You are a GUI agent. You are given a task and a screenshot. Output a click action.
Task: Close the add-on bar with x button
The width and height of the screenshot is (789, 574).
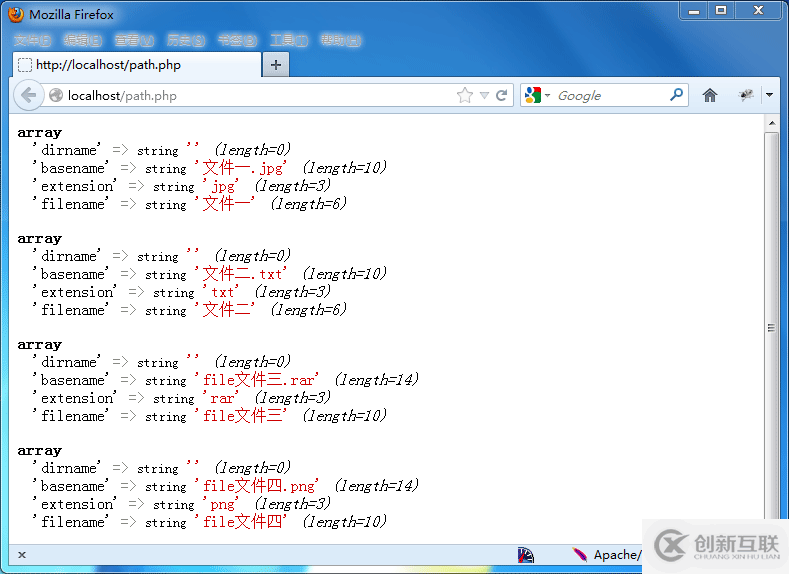[x=22, y=555]
